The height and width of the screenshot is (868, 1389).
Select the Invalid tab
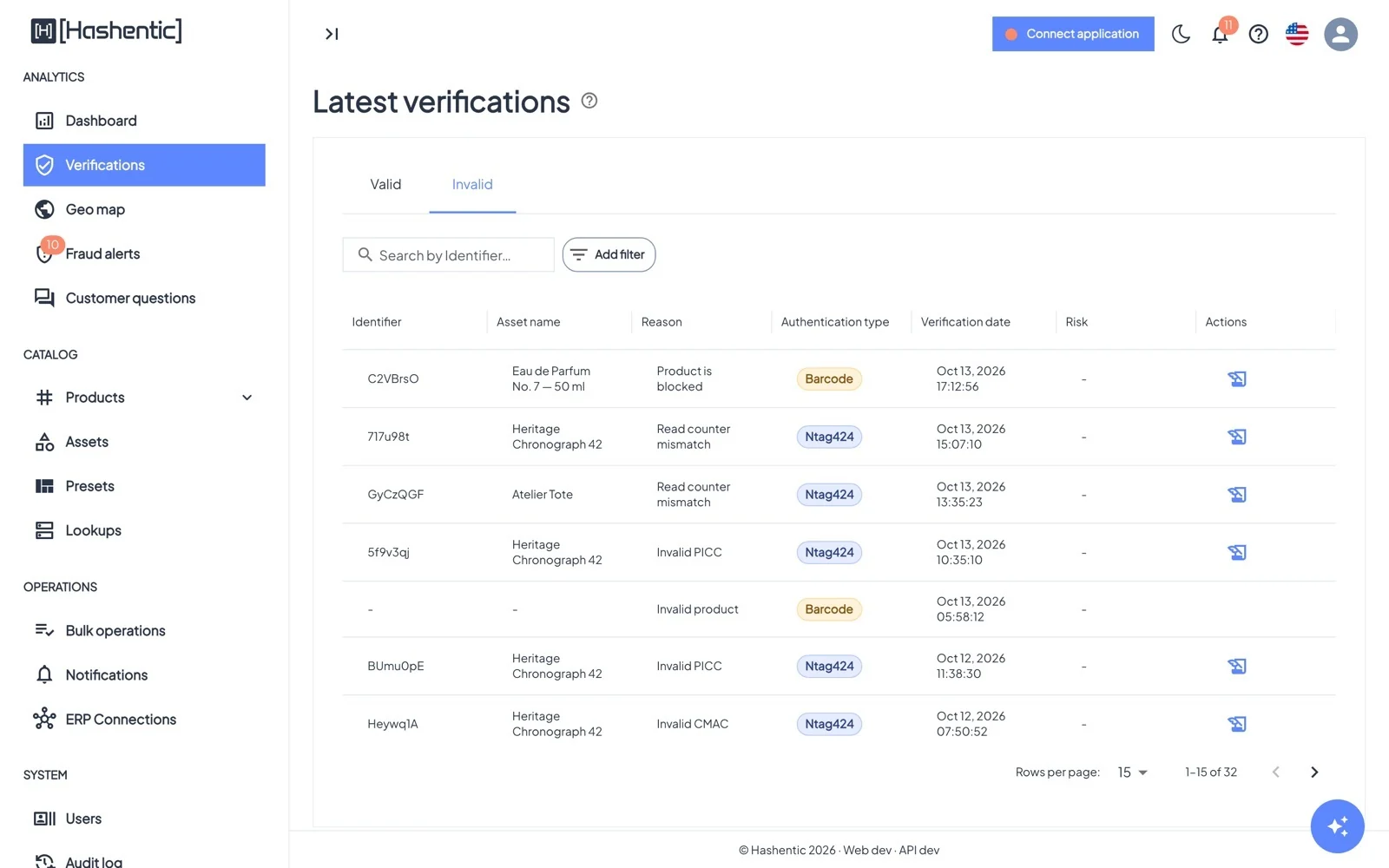tap(472, 185)
